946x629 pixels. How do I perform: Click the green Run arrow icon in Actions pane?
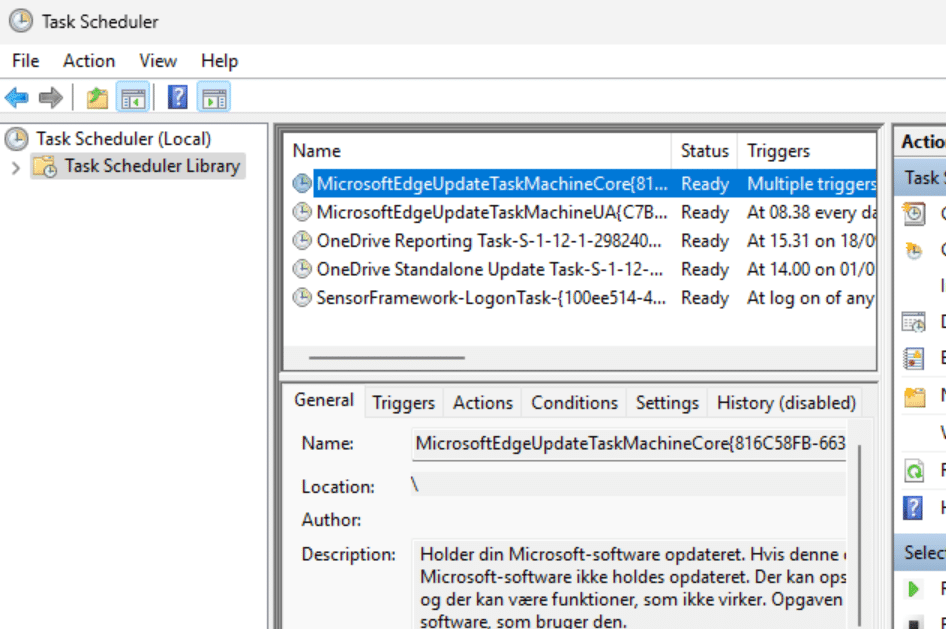pos(913,588)
